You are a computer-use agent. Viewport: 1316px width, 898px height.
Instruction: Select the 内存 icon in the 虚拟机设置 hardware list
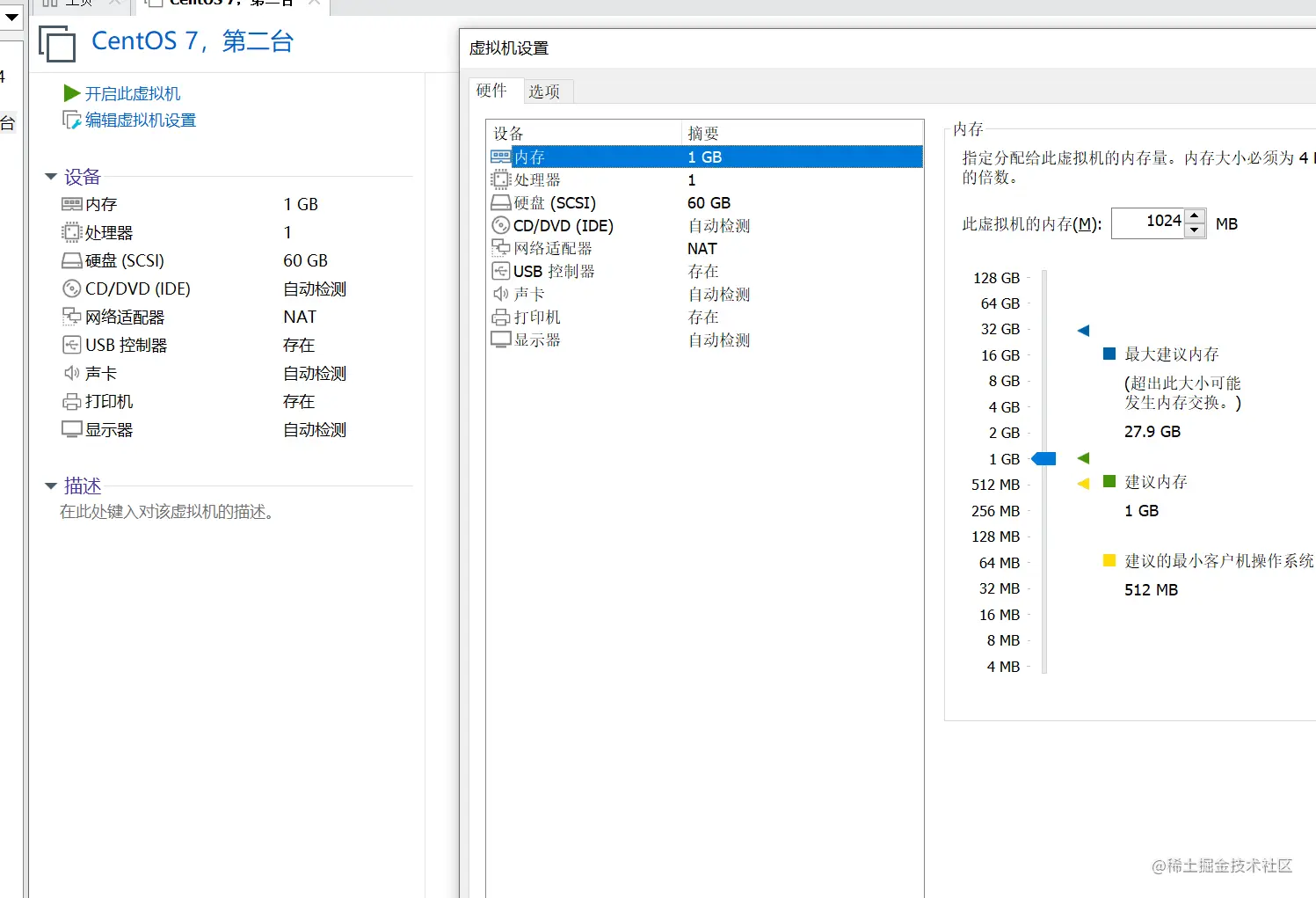click(x=501, y=157)
